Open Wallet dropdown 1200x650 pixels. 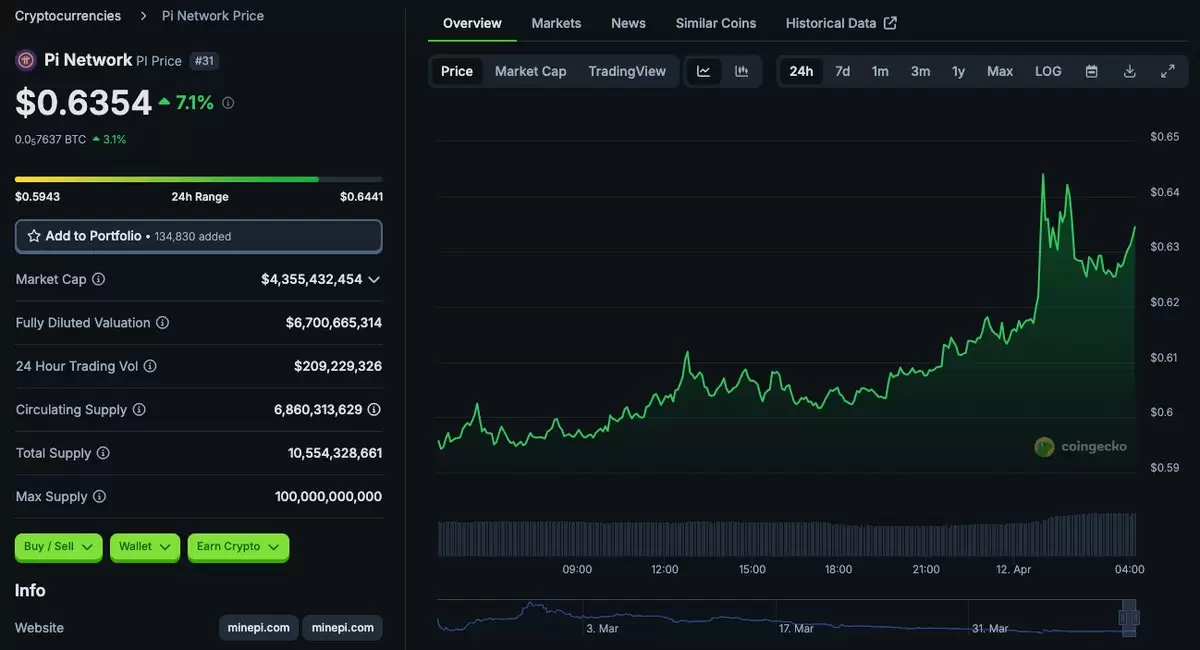pyautogui.click(x=145, y=547)
